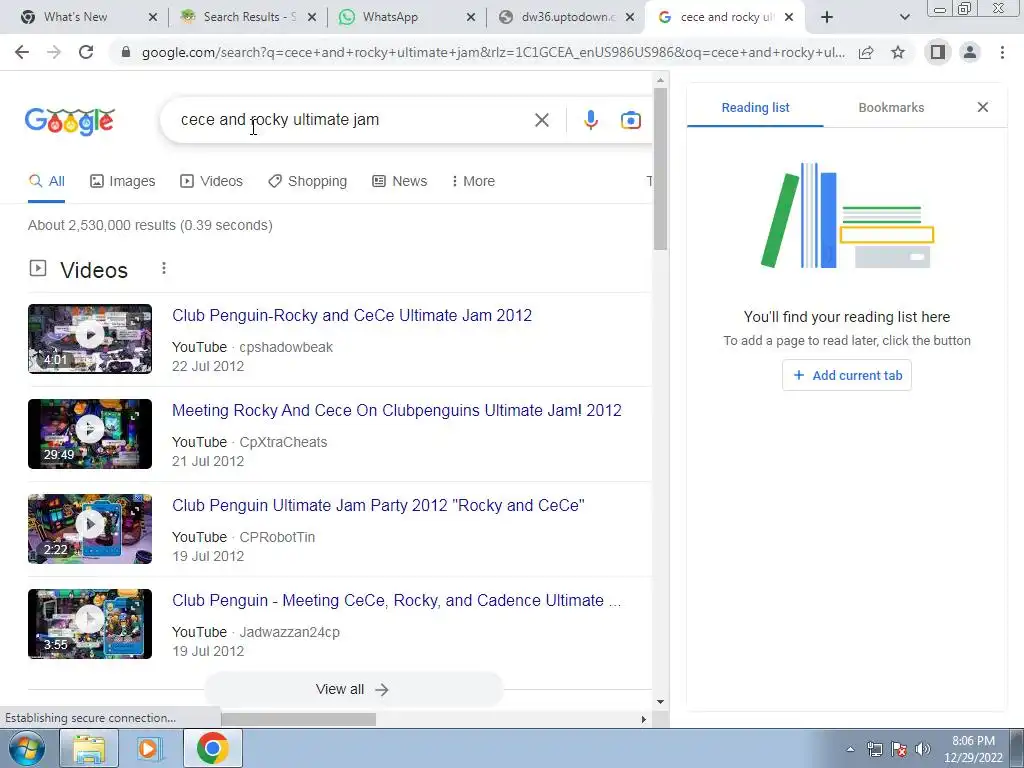The image size is (1024, 768).
Task: Click Add current tab button
Action: (847, 376)
